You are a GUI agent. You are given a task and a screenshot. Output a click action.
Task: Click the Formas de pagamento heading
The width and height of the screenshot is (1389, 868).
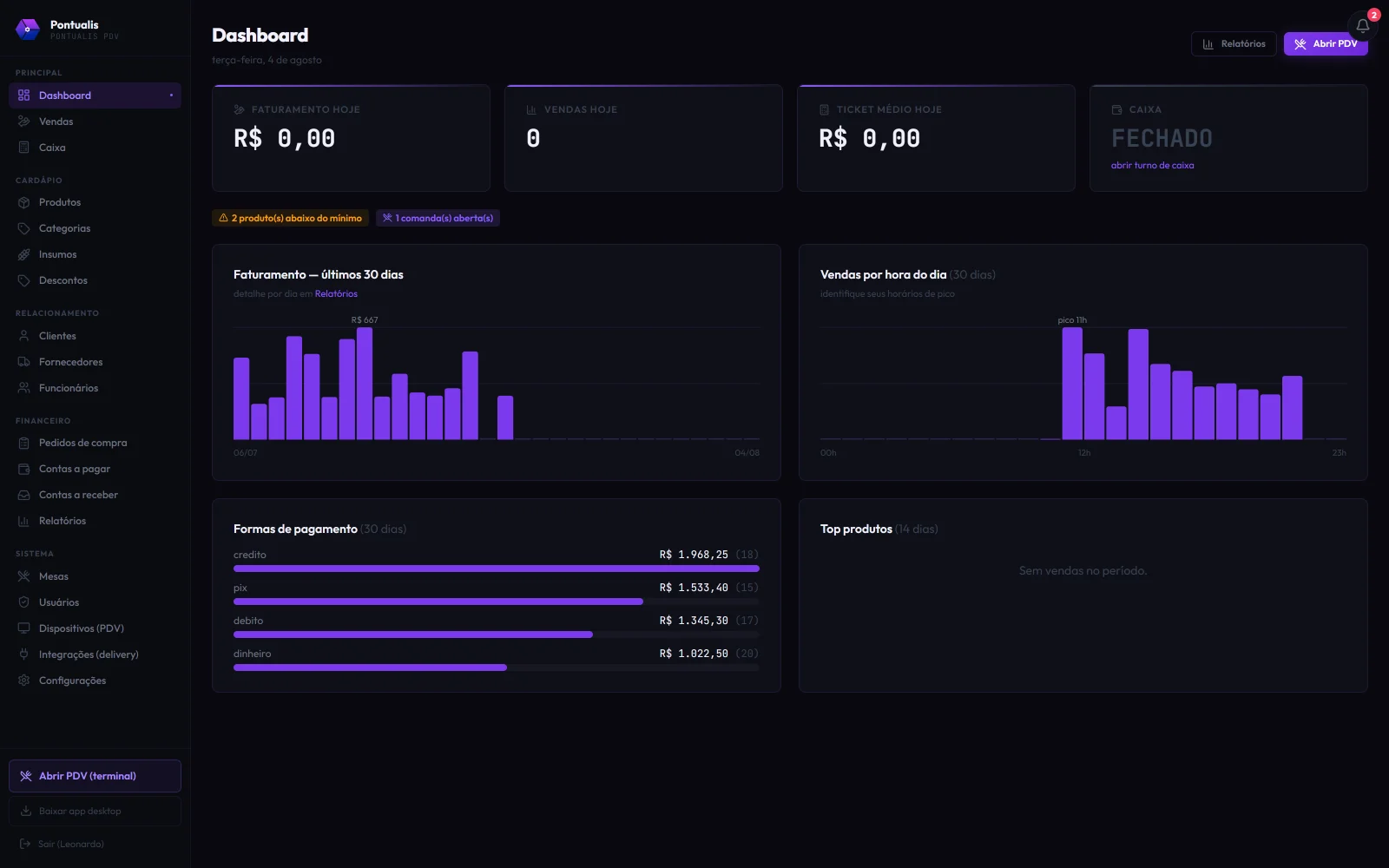coord(295,529)
